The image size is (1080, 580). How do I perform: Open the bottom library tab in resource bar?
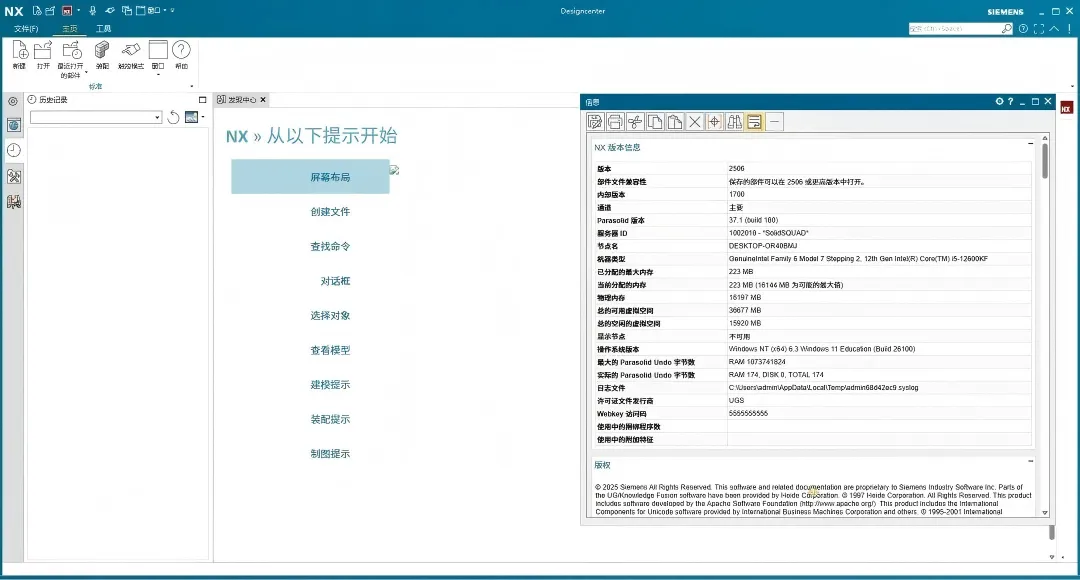click(14, 202)
